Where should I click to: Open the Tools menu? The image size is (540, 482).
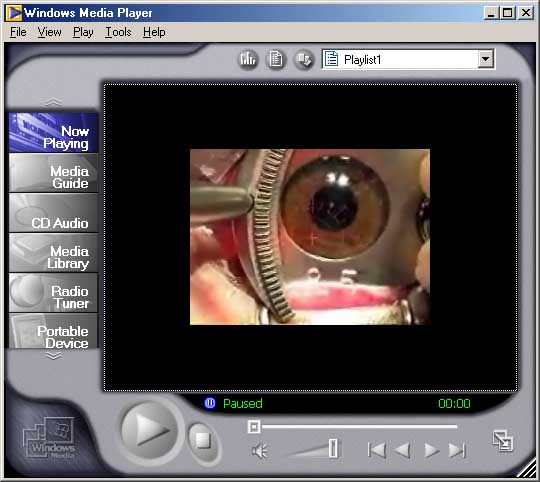[x=118, y=32]
